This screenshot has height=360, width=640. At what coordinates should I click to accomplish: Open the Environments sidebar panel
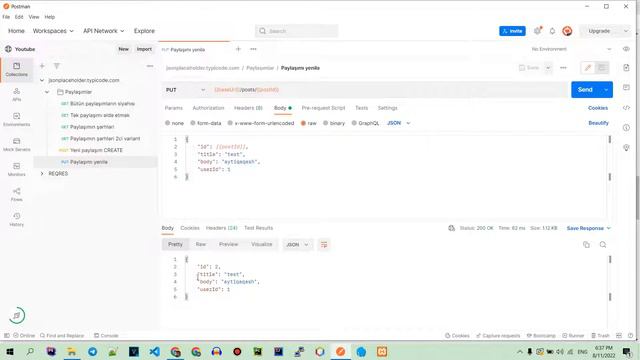[x=16, y=119]
